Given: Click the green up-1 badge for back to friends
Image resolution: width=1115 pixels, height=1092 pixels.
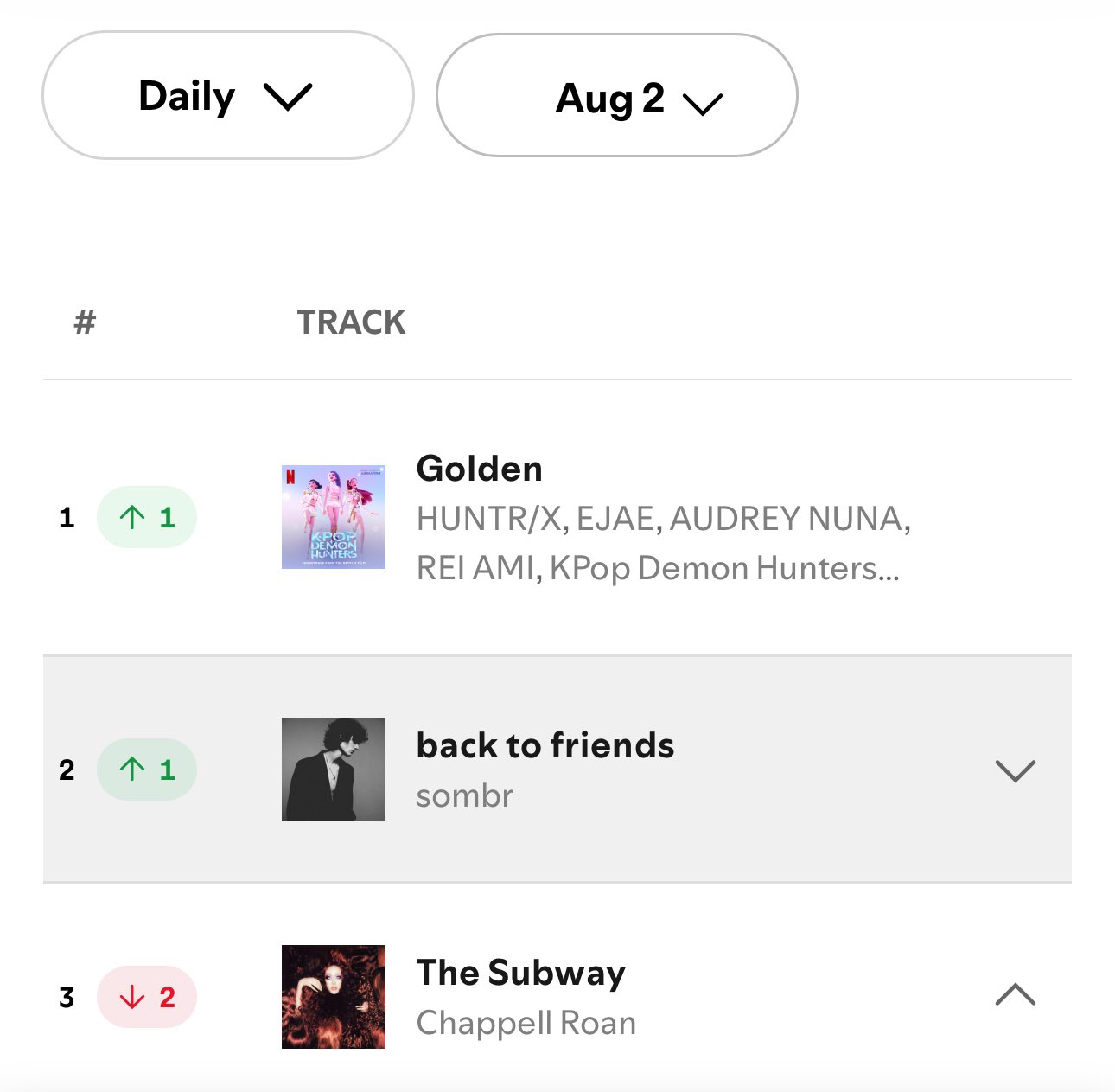Looking at the screenshot, I should (147, 770).
